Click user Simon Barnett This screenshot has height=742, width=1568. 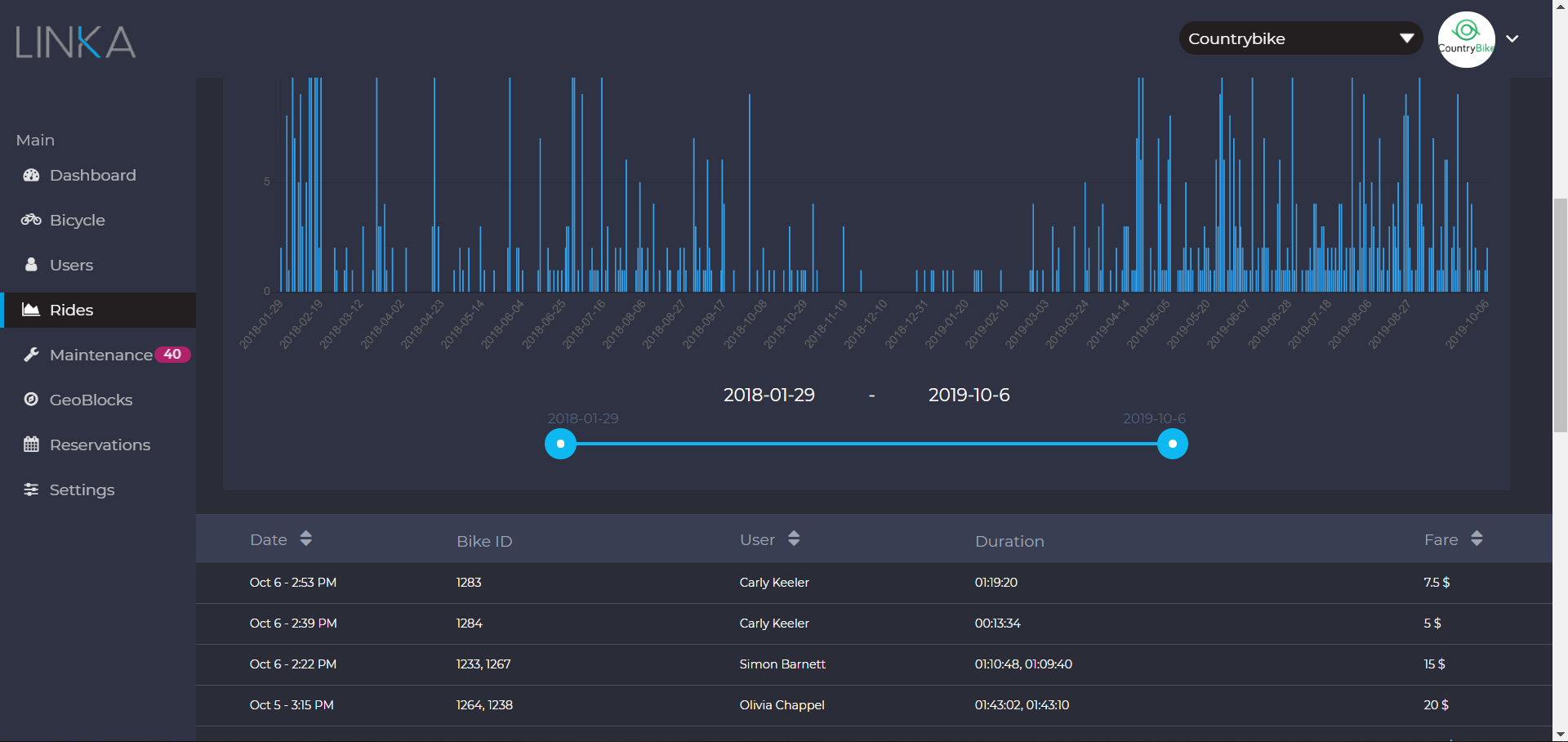pyautogui.click(x=782, y=664)
